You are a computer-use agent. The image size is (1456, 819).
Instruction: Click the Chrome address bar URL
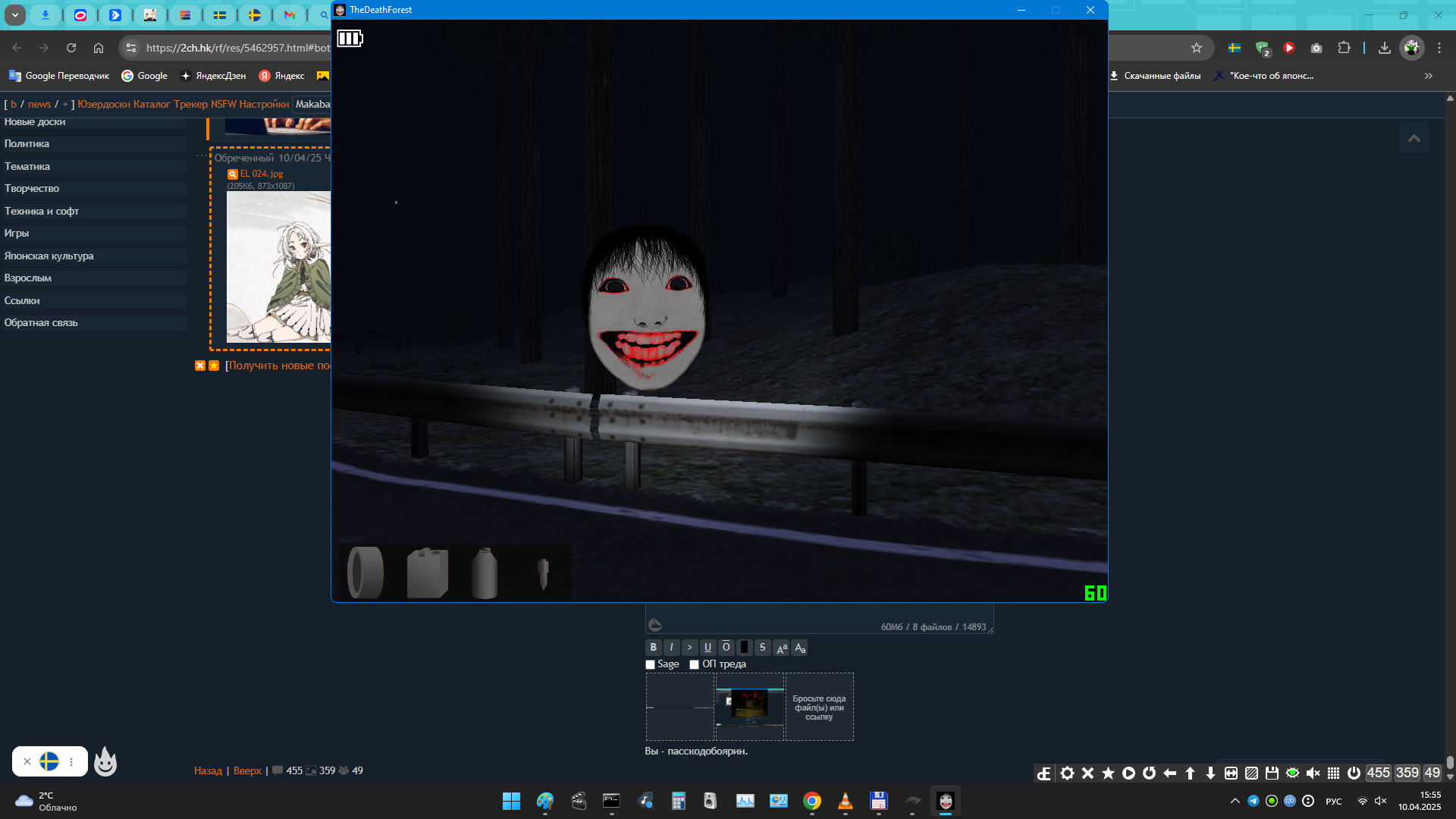tap(237, 48)
